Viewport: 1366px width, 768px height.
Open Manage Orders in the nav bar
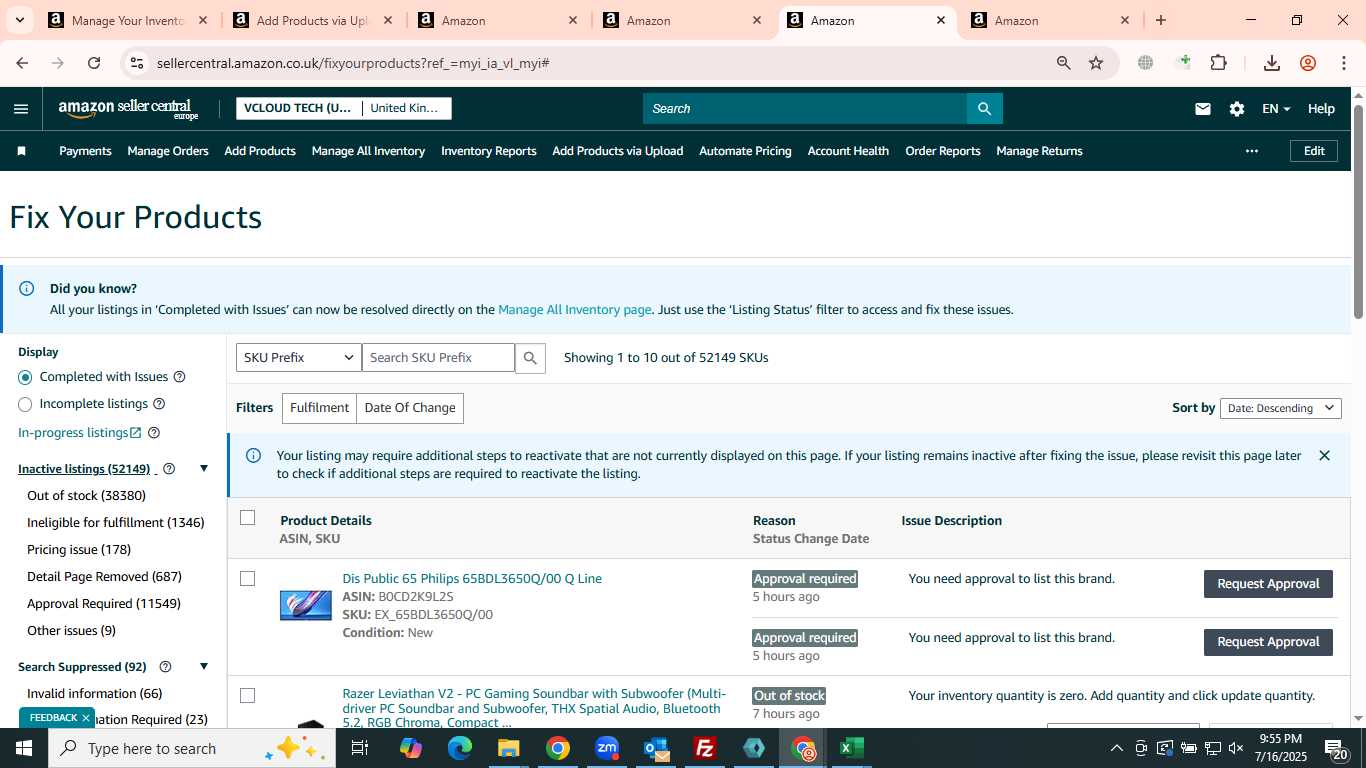[x=168, y=151]
